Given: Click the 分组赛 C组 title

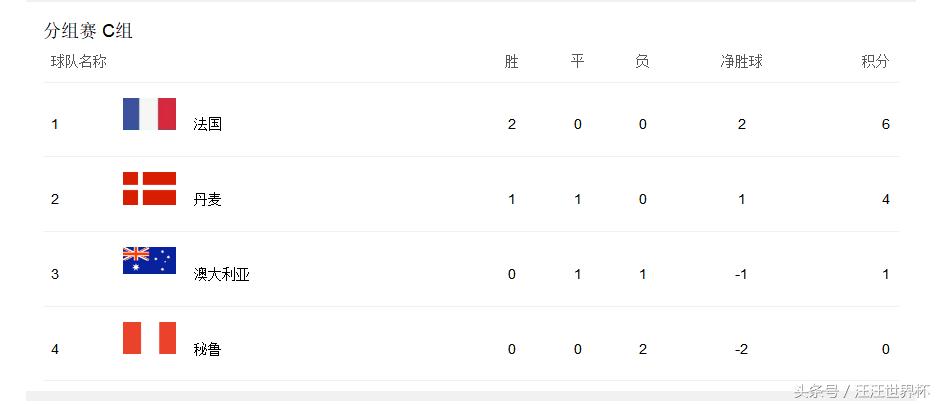Looking at the screenshot, I should click(x=89, y=31).
